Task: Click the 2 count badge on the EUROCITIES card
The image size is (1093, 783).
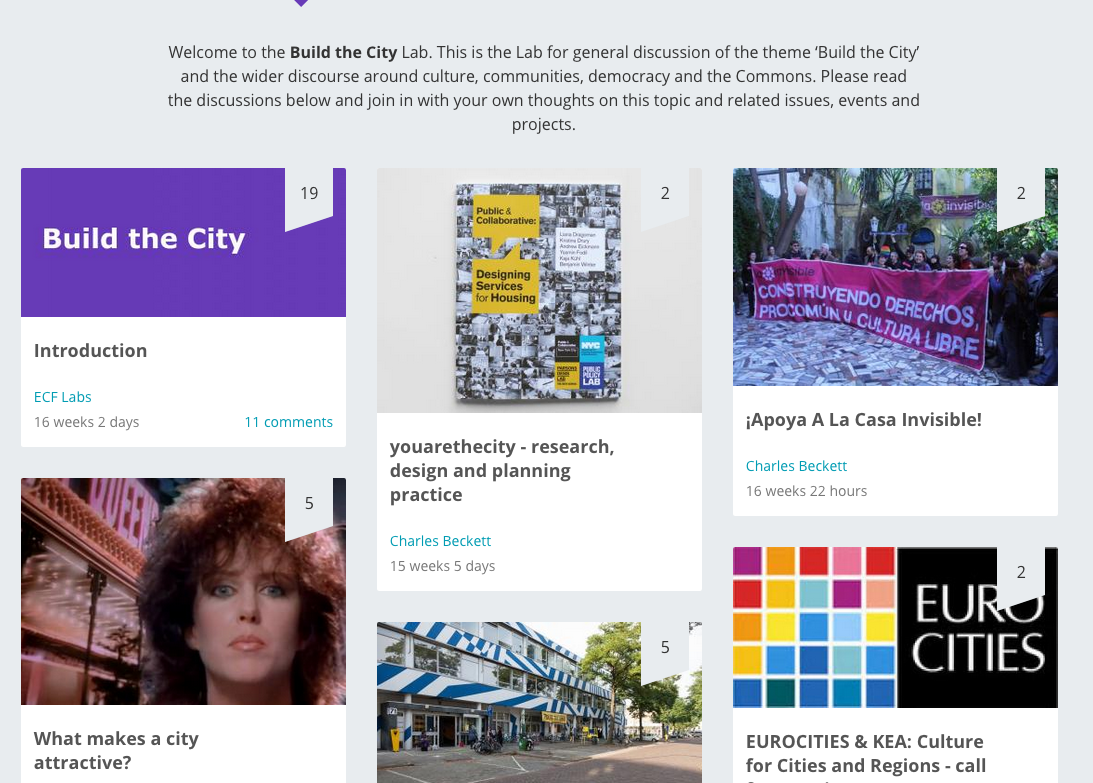Action: (1021, 573)
